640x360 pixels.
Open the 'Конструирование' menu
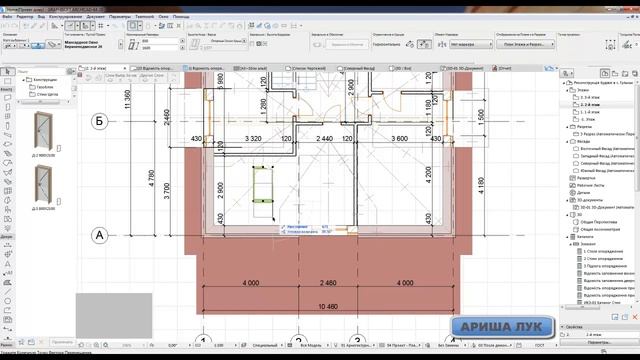point(65,17)
